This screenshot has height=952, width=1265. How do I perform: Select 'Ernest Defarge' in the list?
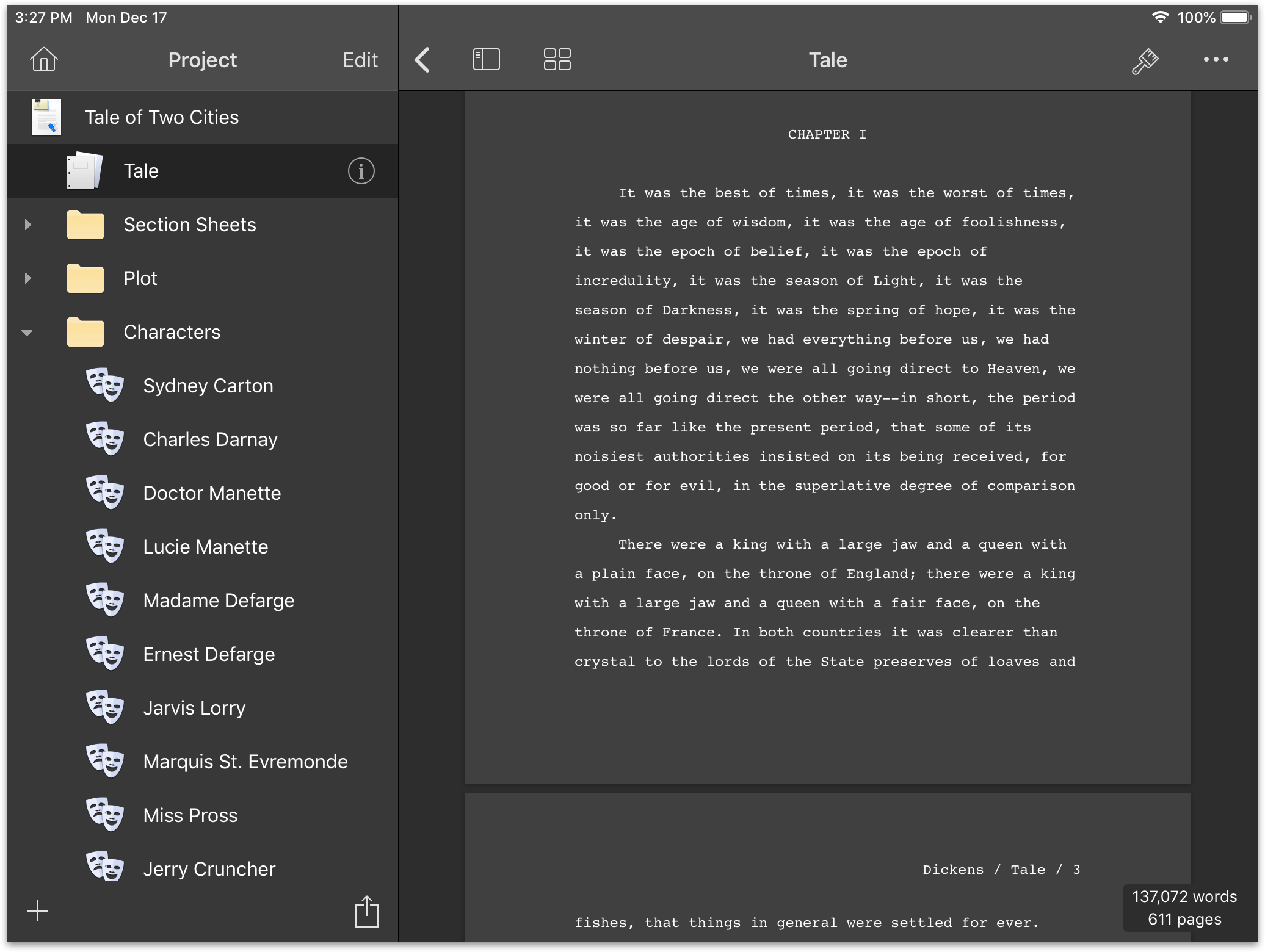209,654
